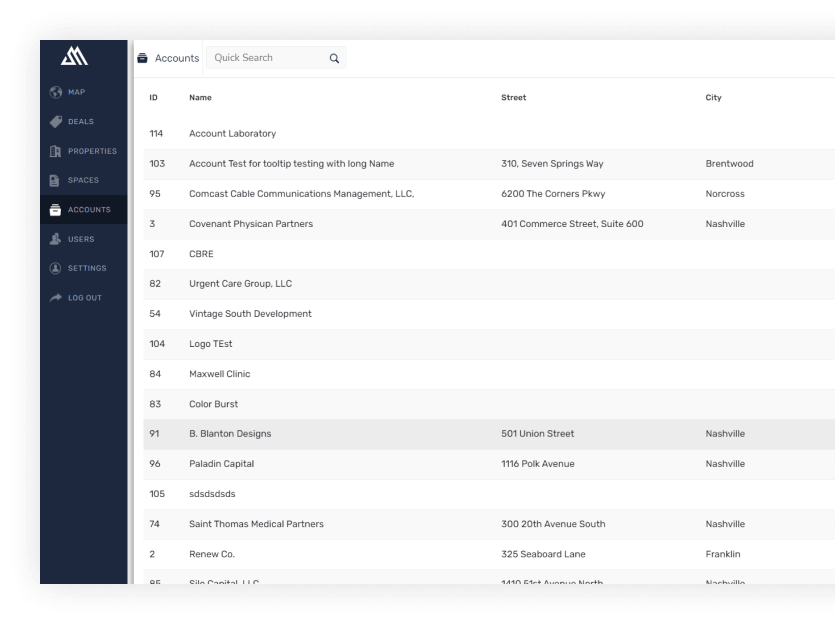Sort the table by the Name column header
Image resolution: width=835 pixels, height=624 pixels.
tap(200, 98)
